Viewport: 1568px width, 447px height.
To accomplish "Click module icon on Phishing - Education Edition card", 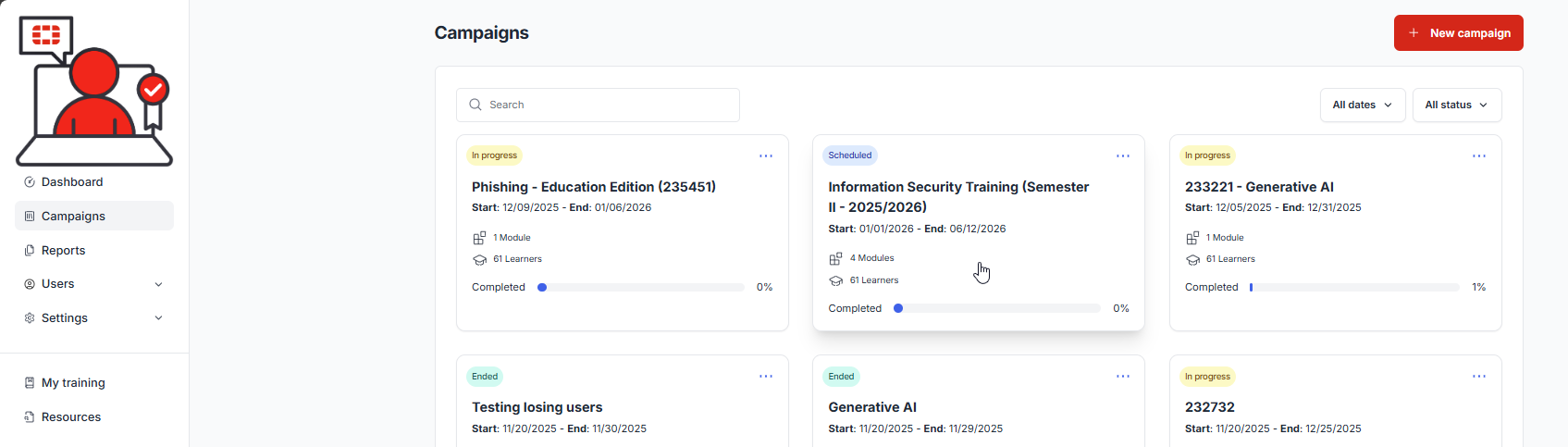I will (x=479, y=238).
